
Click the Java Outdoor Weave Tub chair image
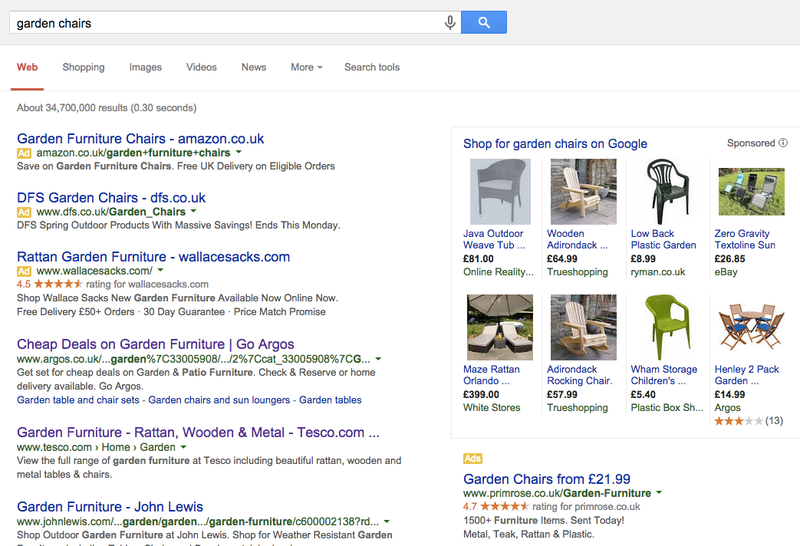point(500,191)
